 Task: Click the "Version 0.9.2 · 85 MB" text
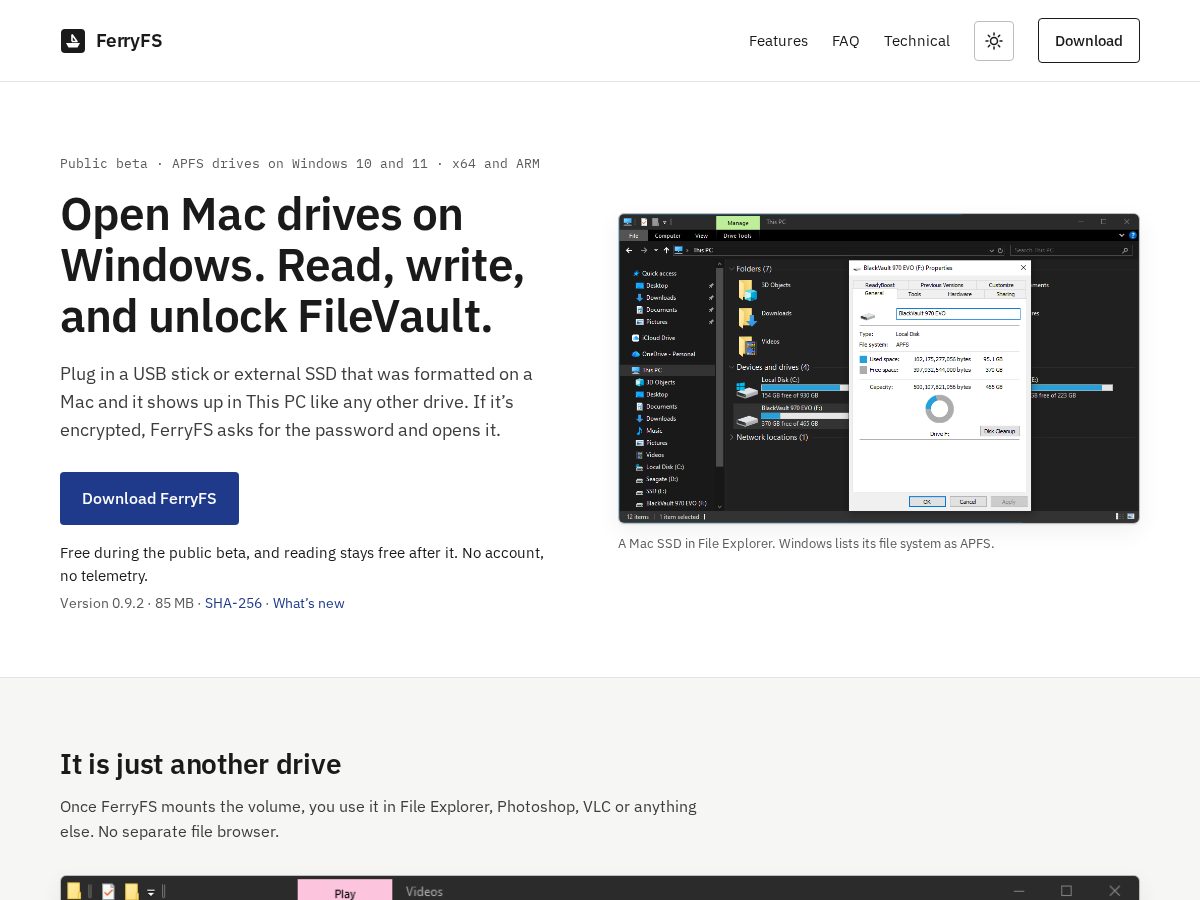click(x=127, y=603)
